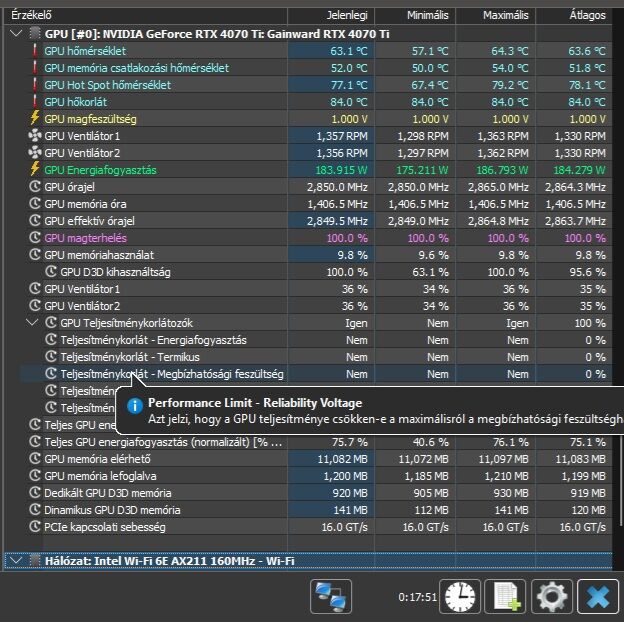Click the blue X close button in toolbar
This screenshot has width=624, height=622.
pyautogui.click(x=598, y=597)
